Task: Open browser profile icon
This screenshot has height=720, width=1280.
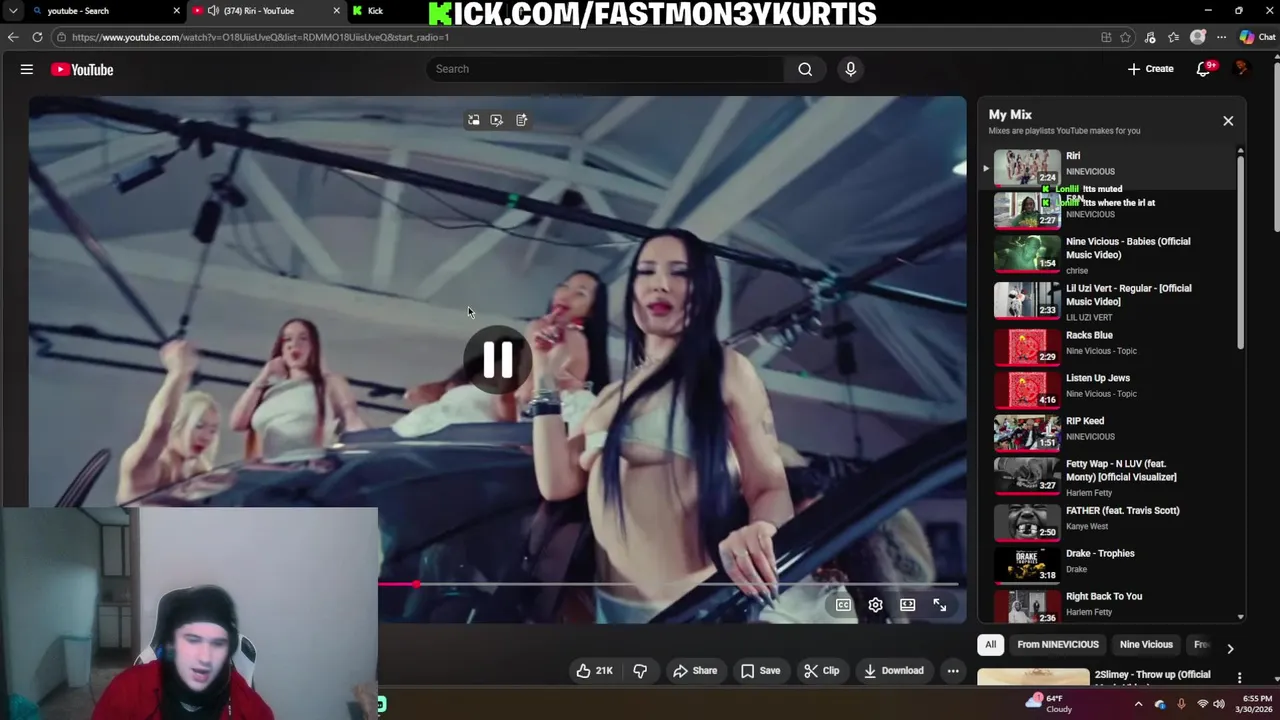Action: [1198, 37]
